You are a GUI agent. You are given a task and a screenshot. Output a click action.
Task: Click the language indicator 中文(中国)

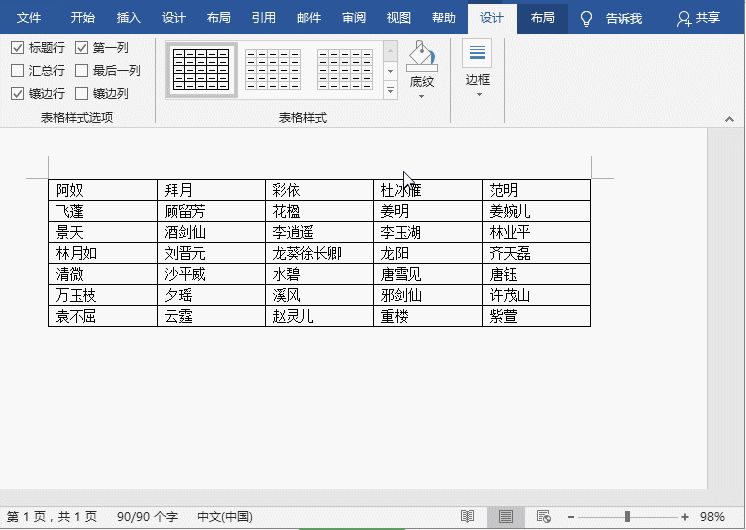[x=225, y=517]
